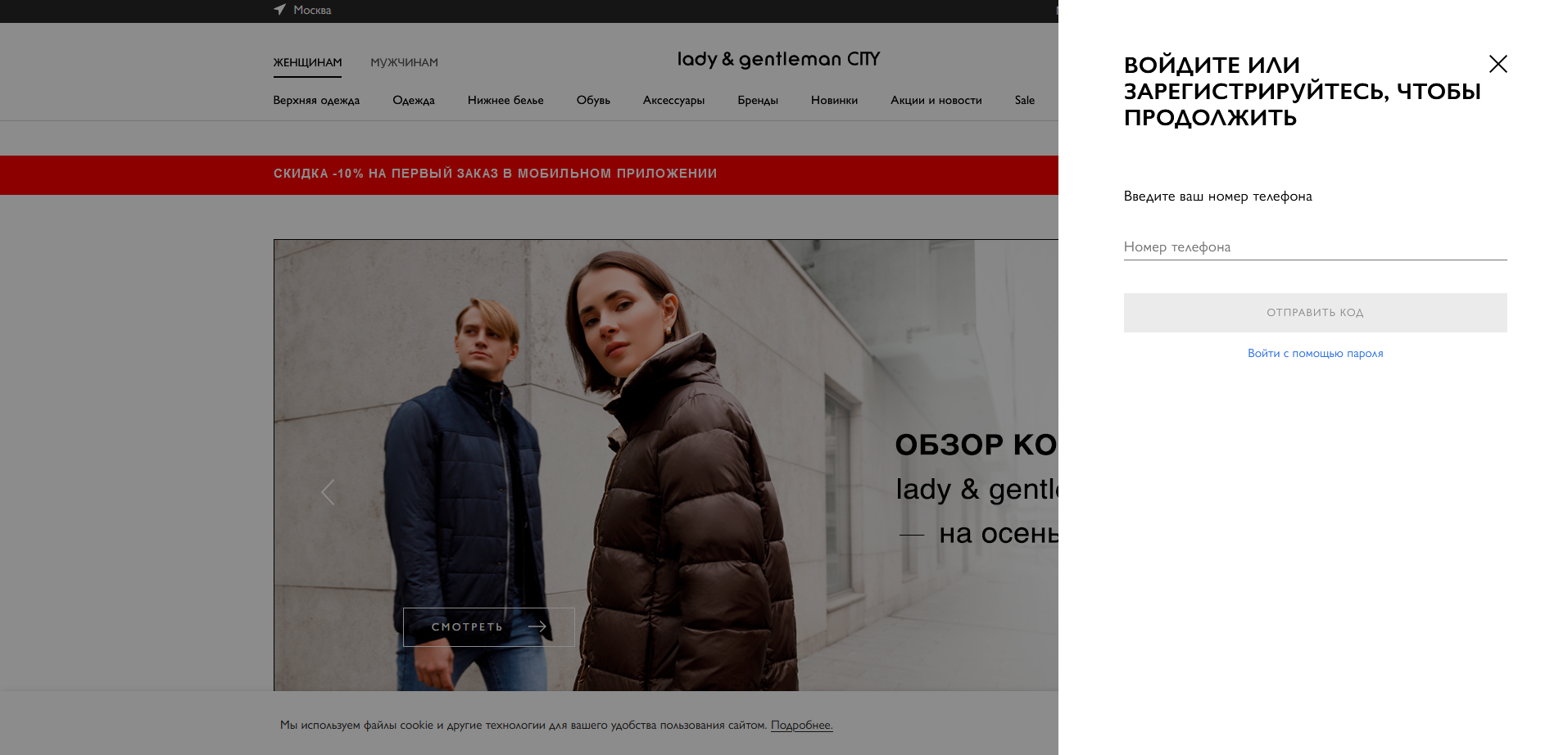
Task: Open the lady & gentleman CITY logo
Action: (778, 59)
